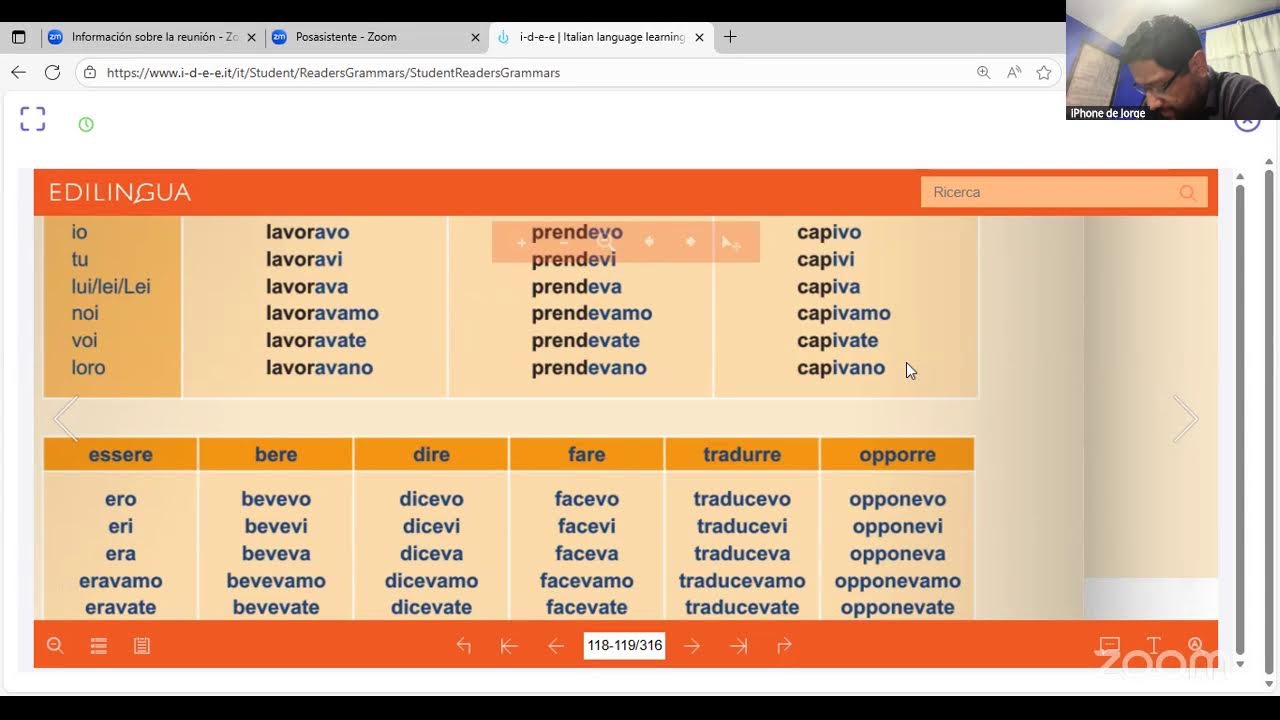Image resolution: width=1280 pixels, height=720 pixels.
Task: Click the address bar URL
Action: (x=333, y=72)
